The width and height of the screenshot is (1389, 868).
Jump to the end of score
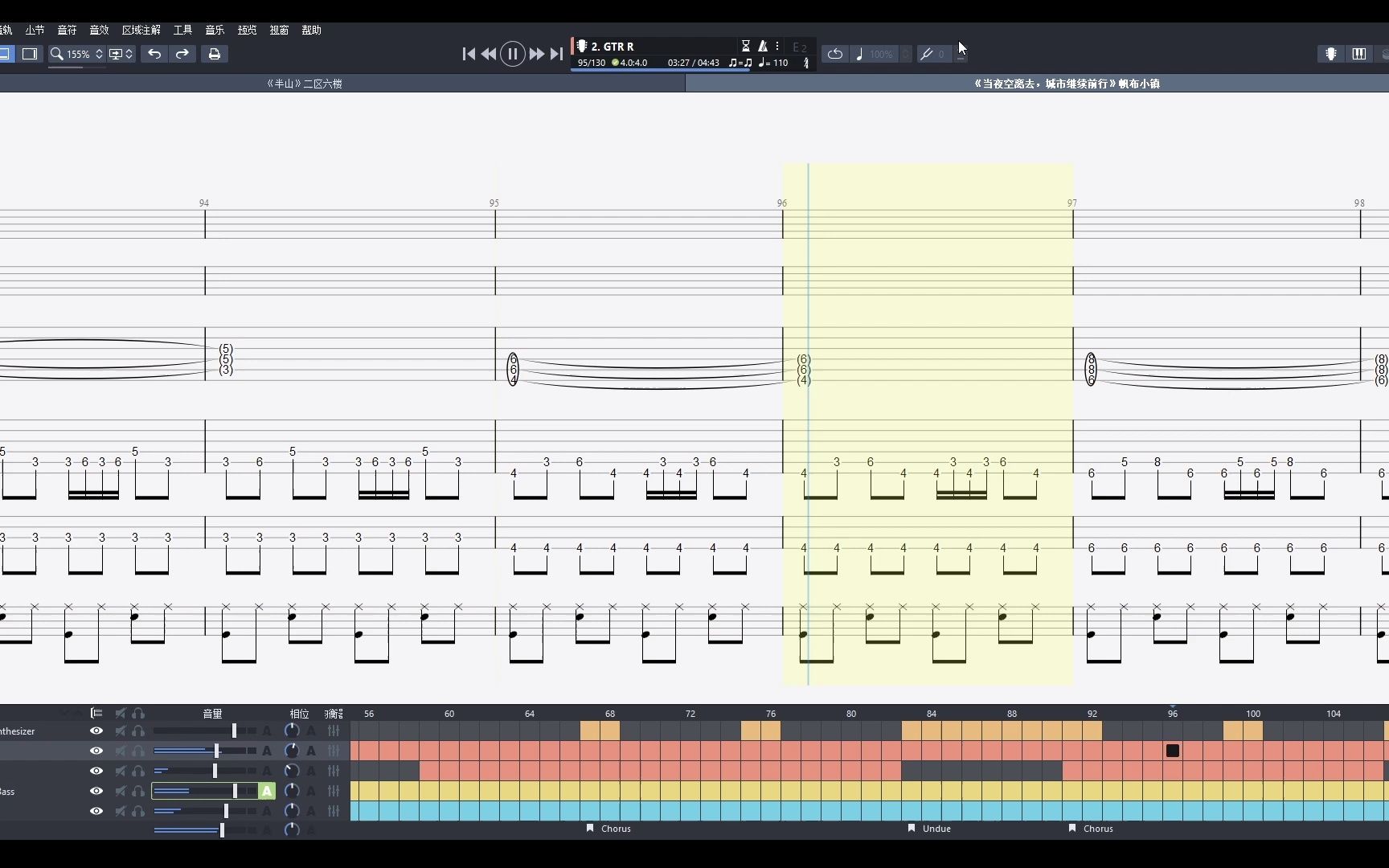556,54
